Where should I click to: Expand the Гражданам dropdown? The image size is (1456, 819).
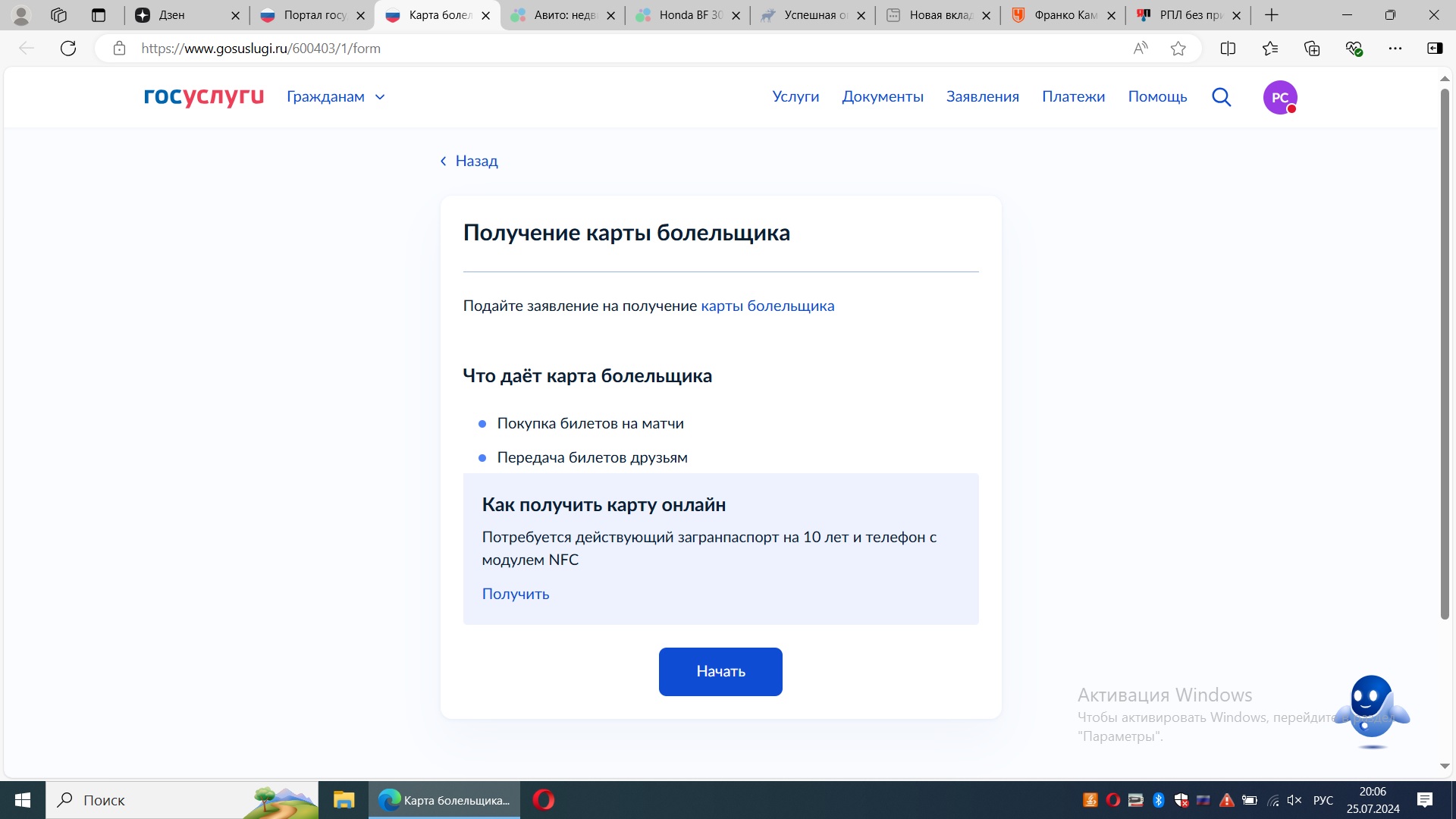336,97
